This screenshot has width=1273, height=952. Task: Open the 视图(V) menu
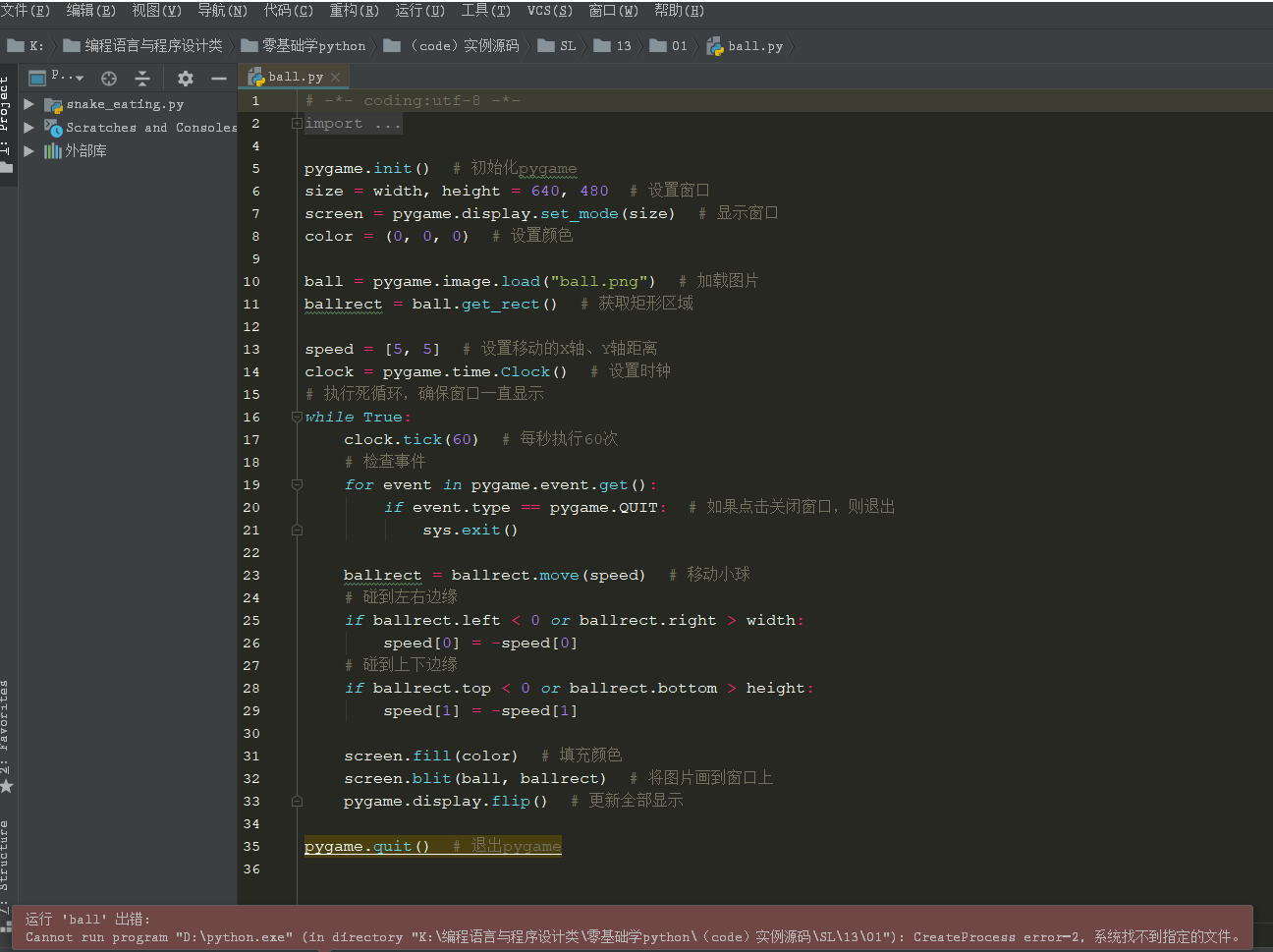[156, 10]
